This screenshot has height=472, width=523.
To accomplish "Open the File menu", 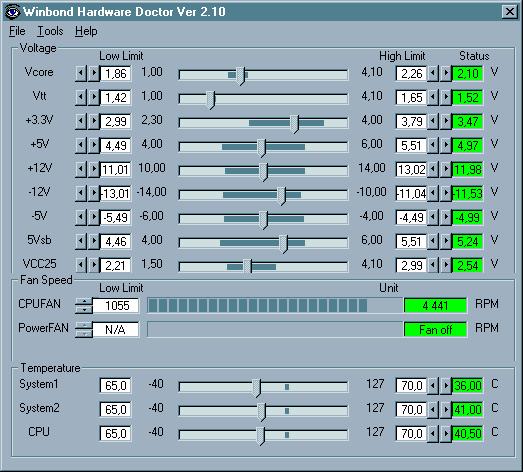I will (17, 31).
